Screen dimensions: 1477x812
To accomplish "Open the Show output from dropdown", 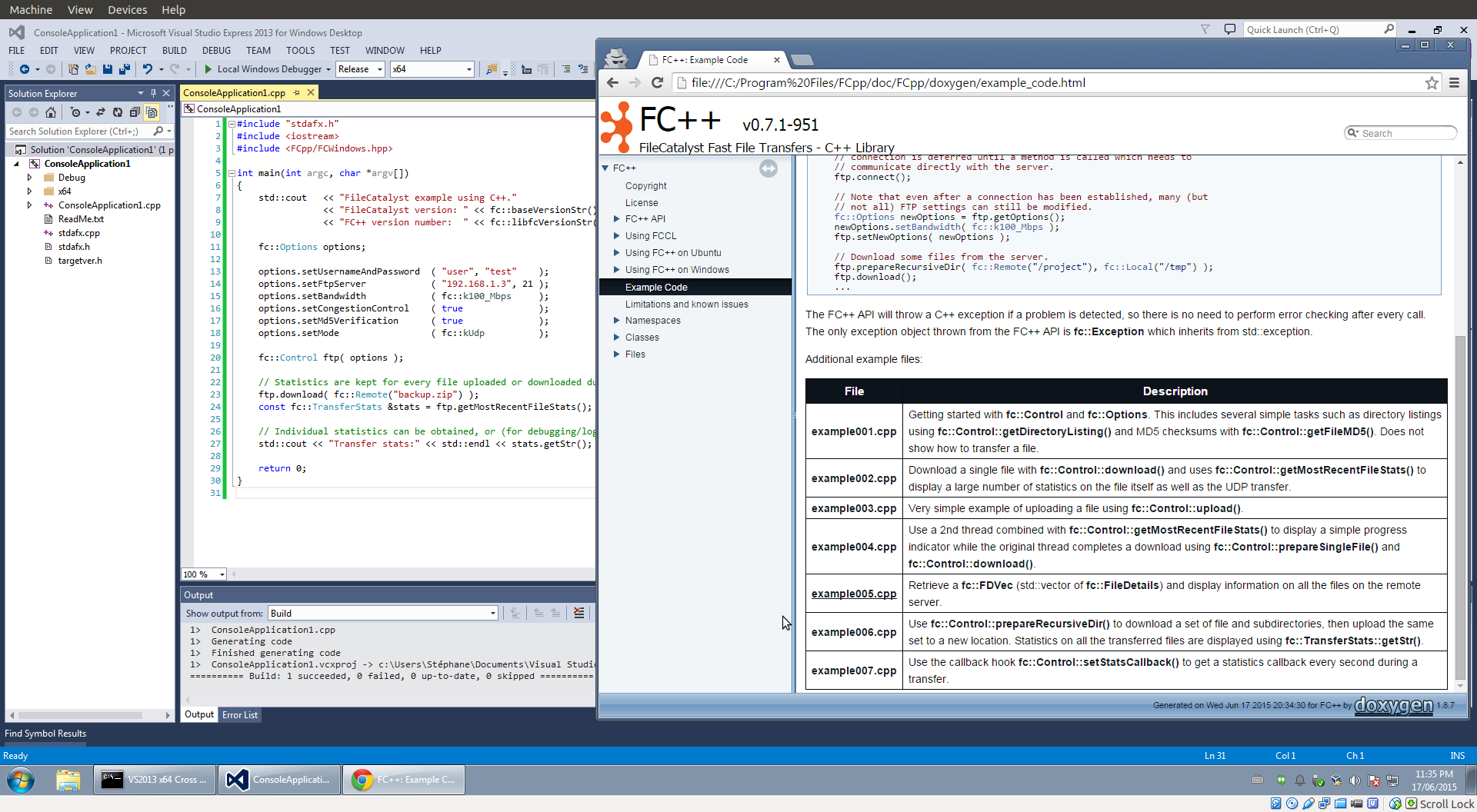I will click(x=382, y=613).
